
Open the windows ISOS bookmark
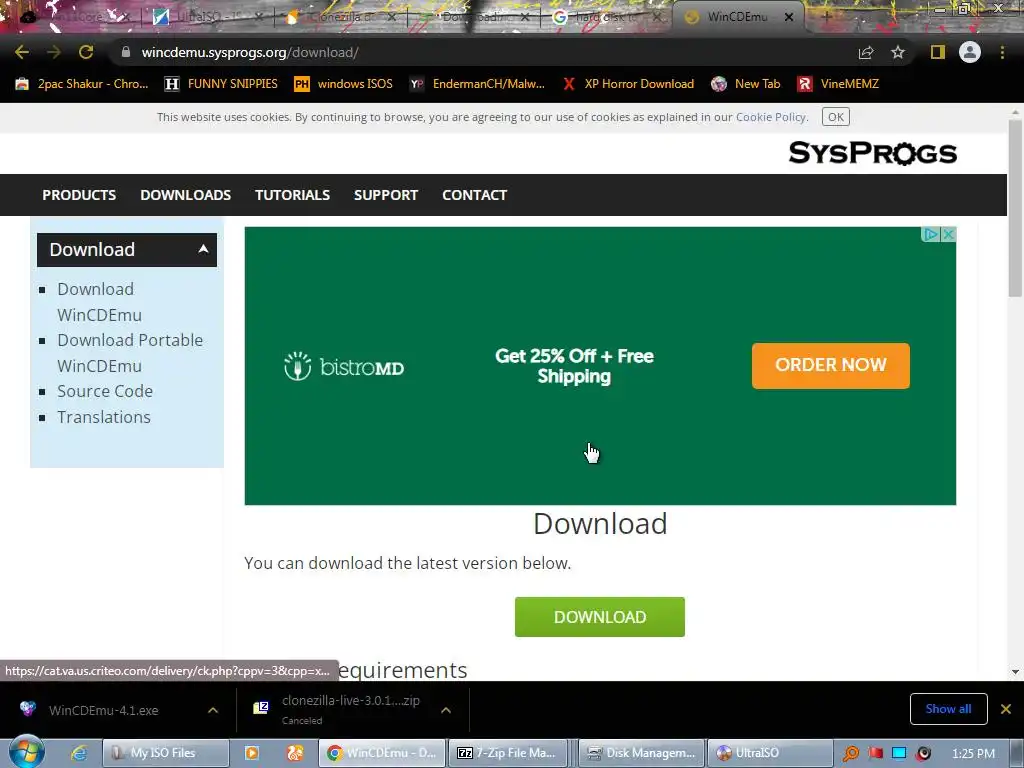(344, 84)
